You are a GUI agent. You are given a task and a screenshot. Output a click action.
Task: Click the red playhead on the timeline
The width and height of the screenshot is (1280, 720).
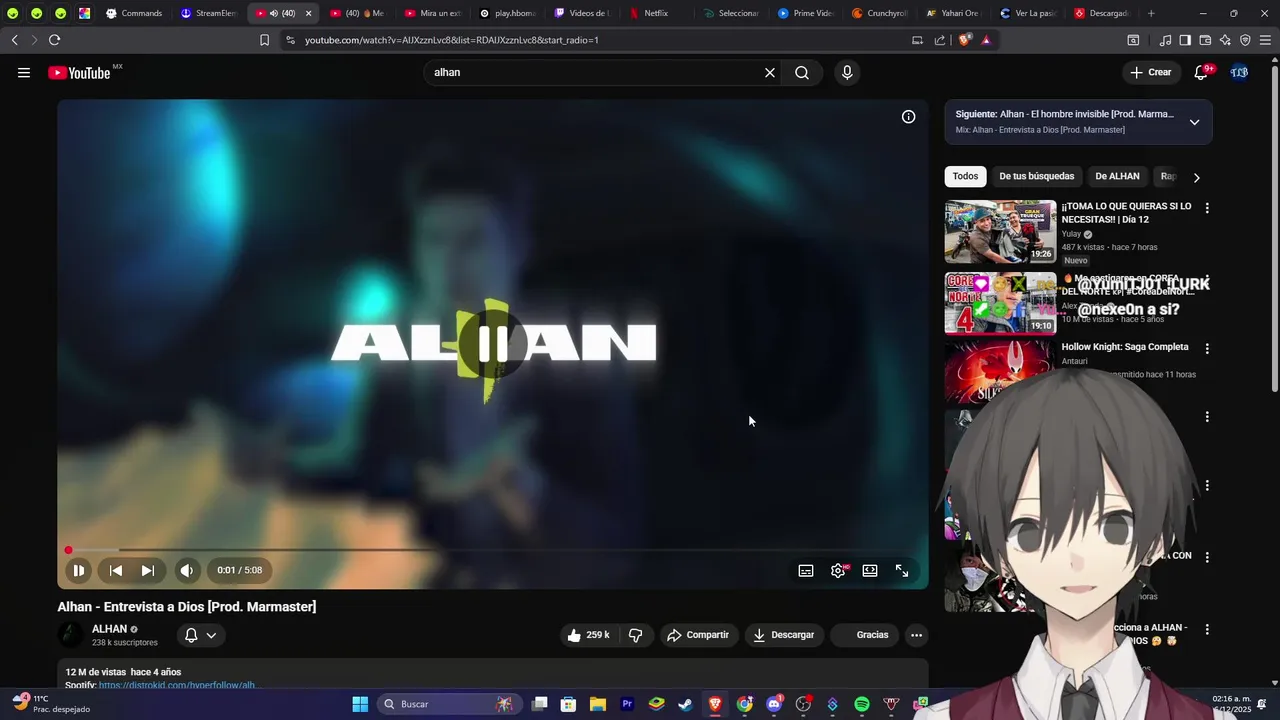(68, 550)
